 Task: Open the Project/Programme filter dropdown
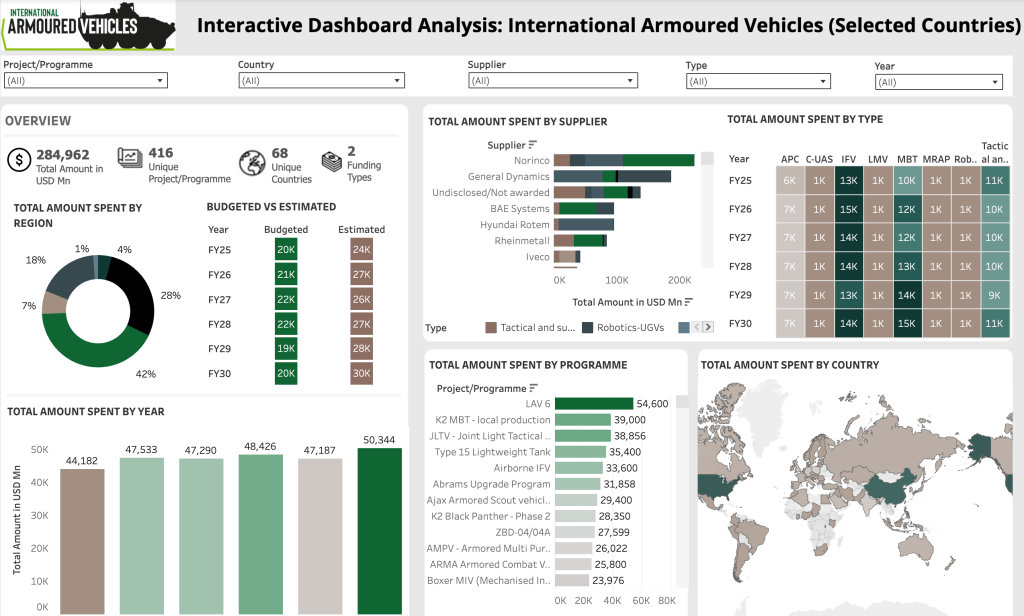(86, 80)
